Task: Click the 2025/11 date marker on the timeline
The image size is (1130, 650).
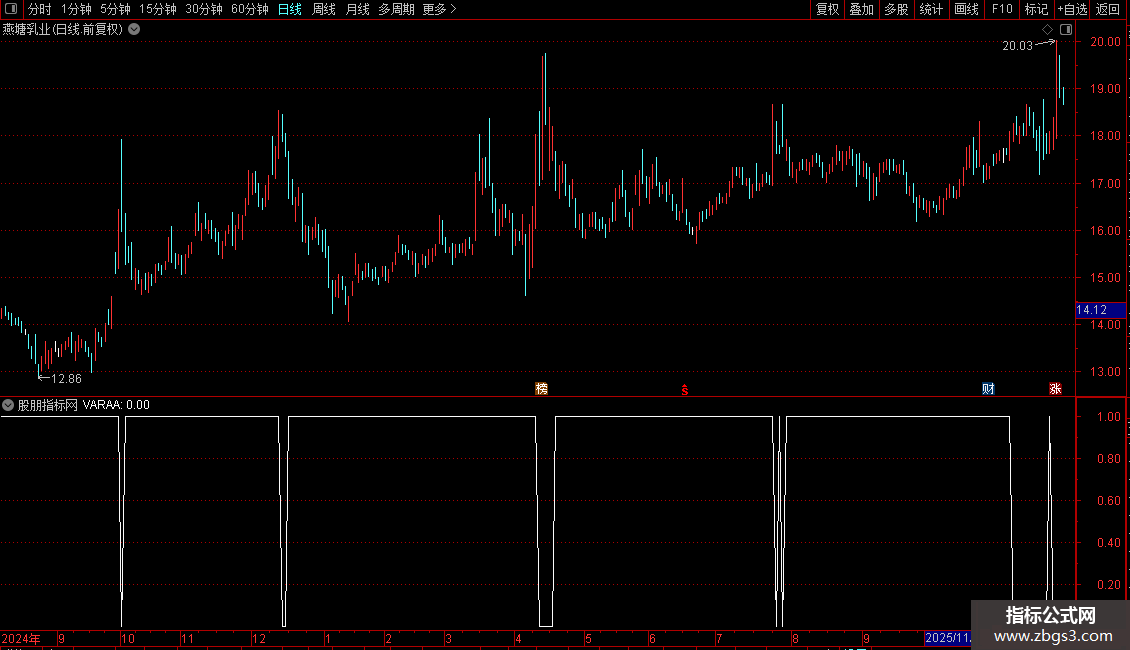Action: click(948, 638)
